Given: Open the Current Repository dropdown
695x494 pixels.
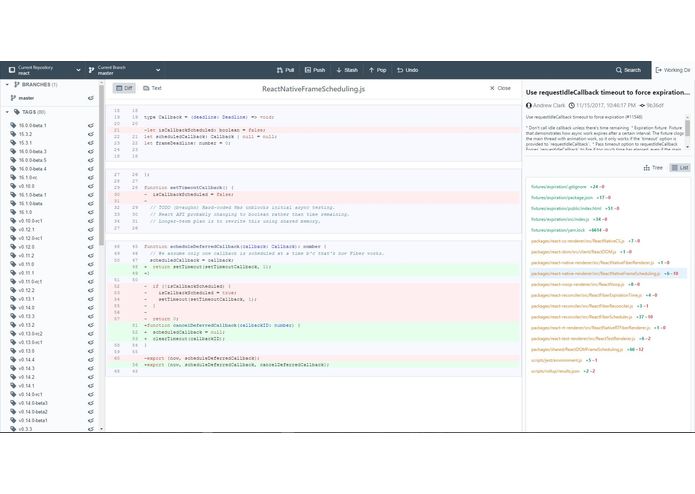Looking at the screenshot, I should tap(44, 70).
